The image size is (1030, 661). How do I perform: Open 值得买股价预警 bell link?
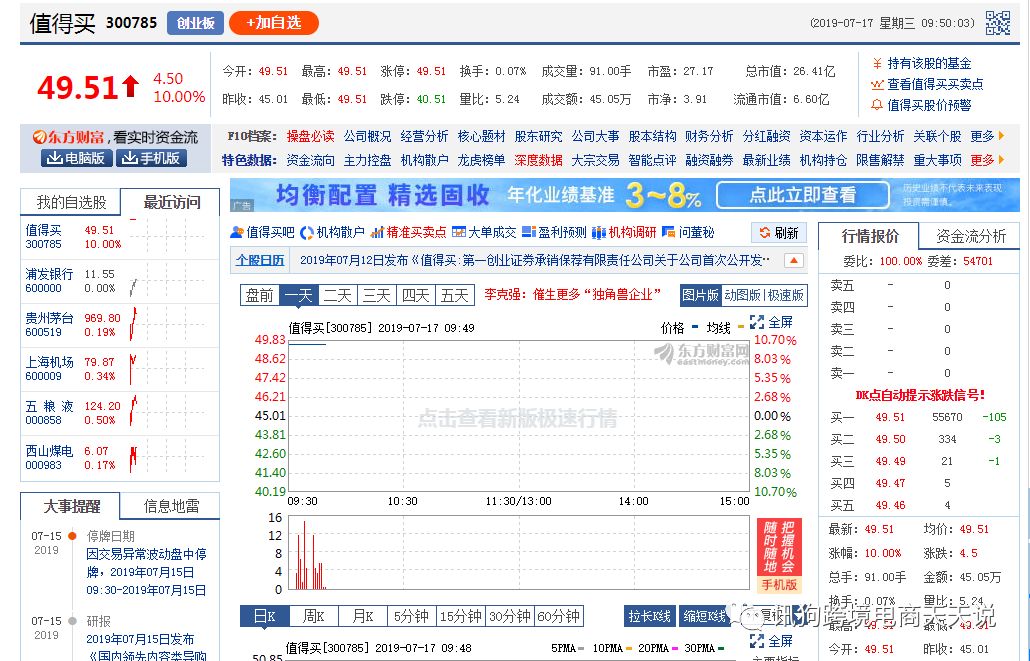click(x=921, y=105)
